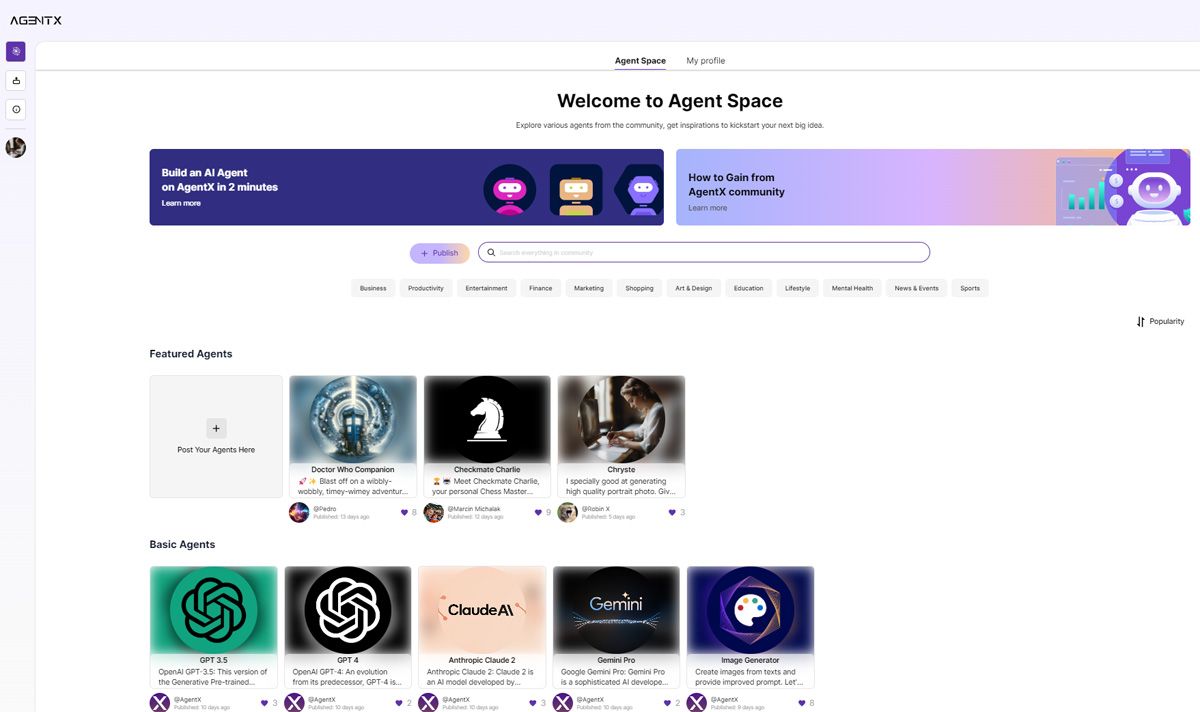Image resolution: width=1200 pixels, height=712 pixels.
Task: Click Learn more on Build an AI Agent banner
Action: tap(181, 203)
